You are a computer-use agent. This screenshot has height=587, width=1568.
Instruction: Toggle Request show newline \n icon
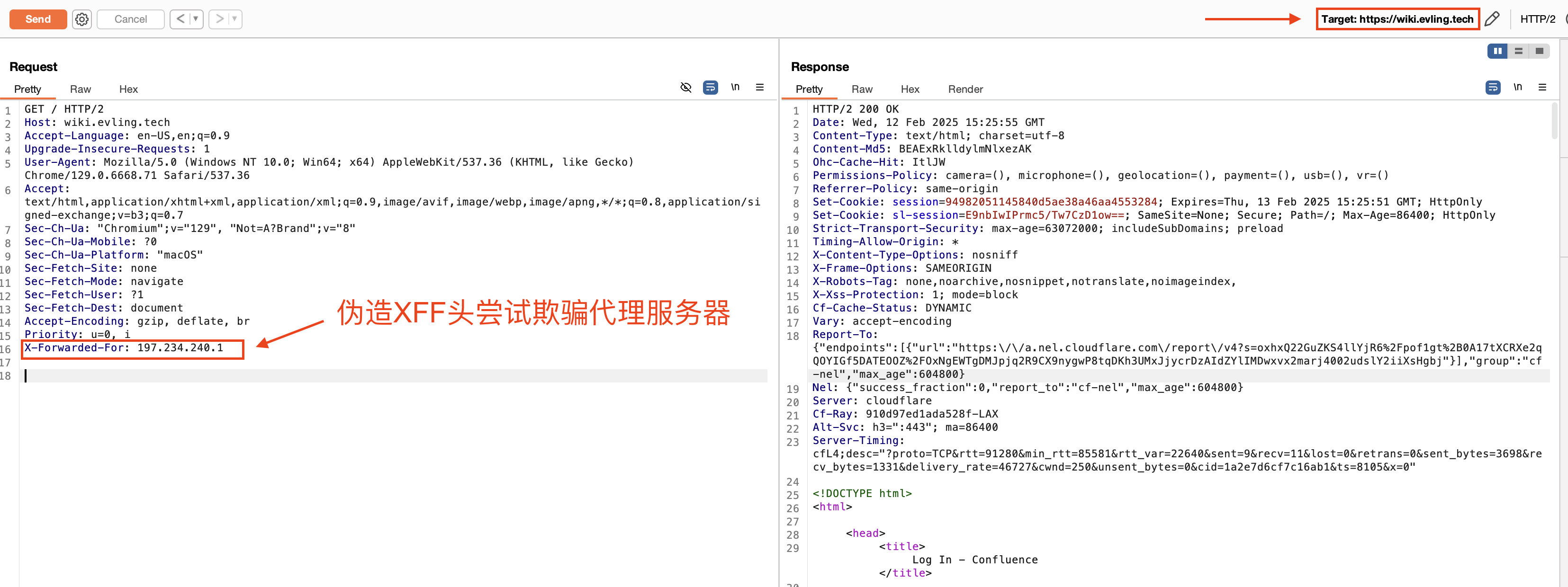click(x=735, y=87)
